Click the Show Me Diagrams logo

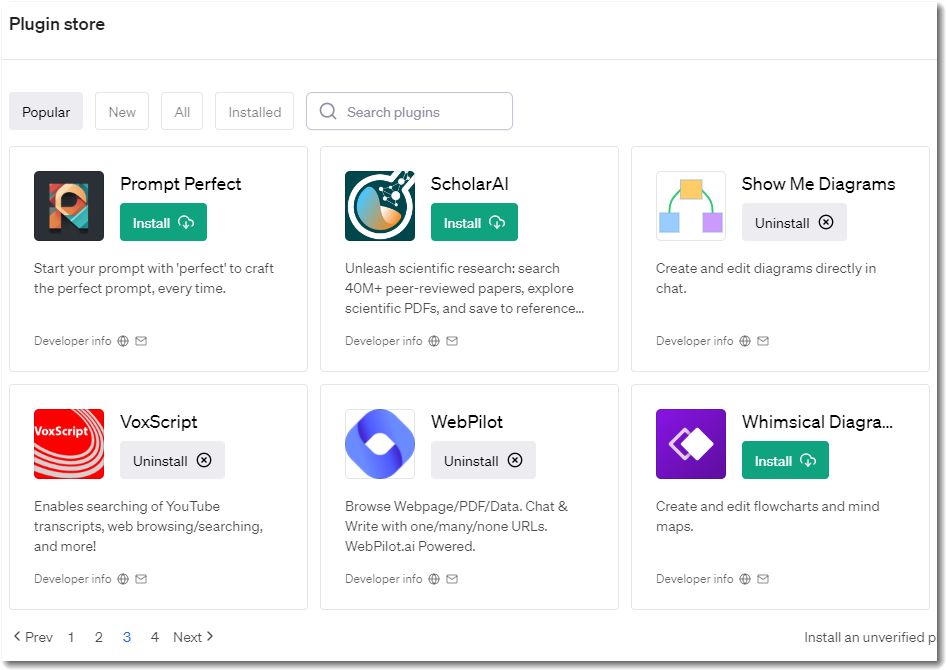[x=691, y=206]
